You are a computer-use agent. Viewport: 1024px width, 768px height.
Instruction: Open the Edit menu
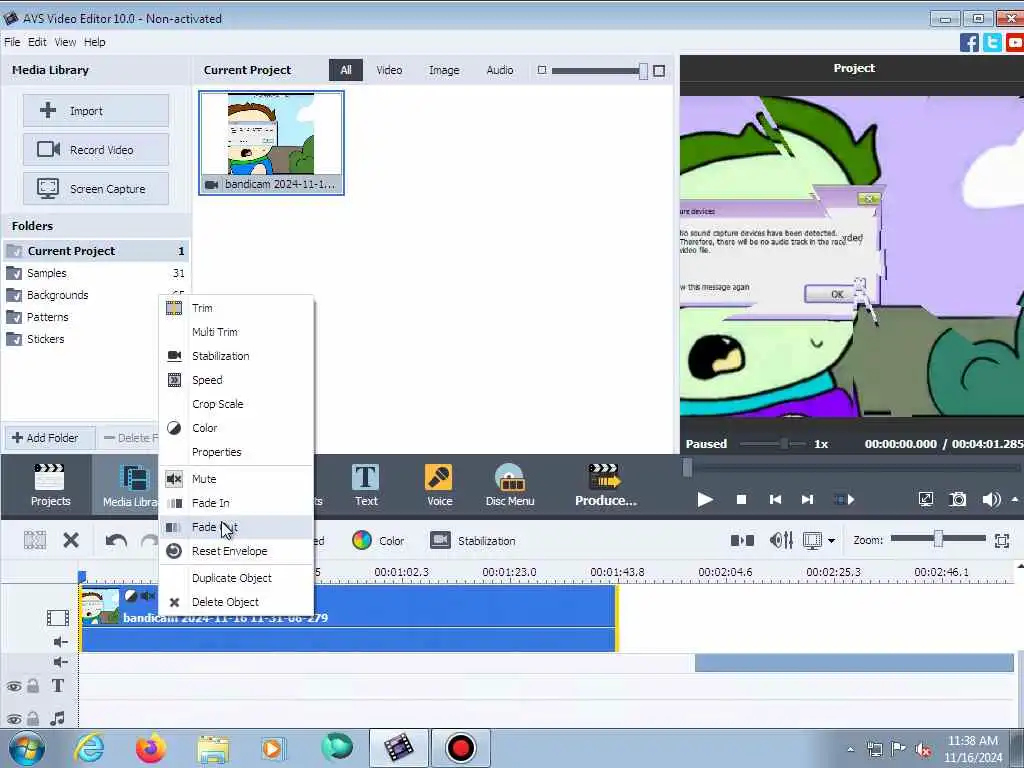point(37,42)
